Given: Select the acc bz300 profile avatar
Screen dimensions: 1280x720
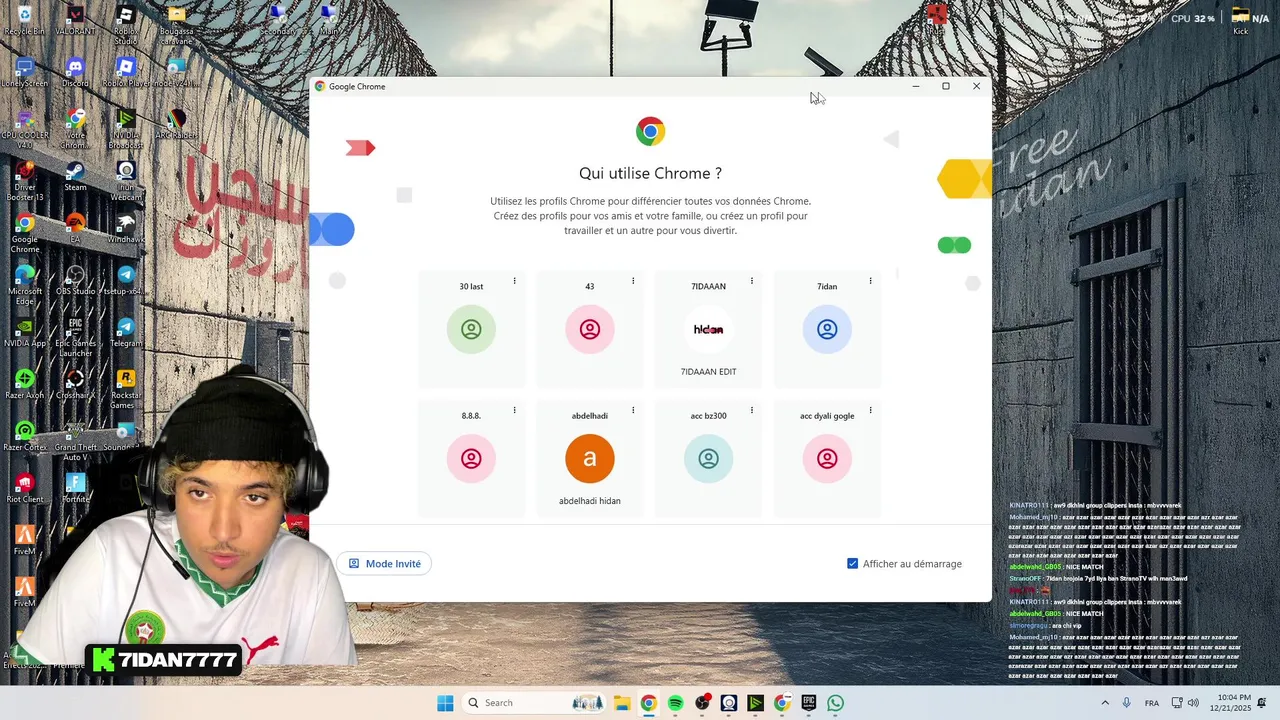Looking at the screenshot, I should click(x=708, y=458).
